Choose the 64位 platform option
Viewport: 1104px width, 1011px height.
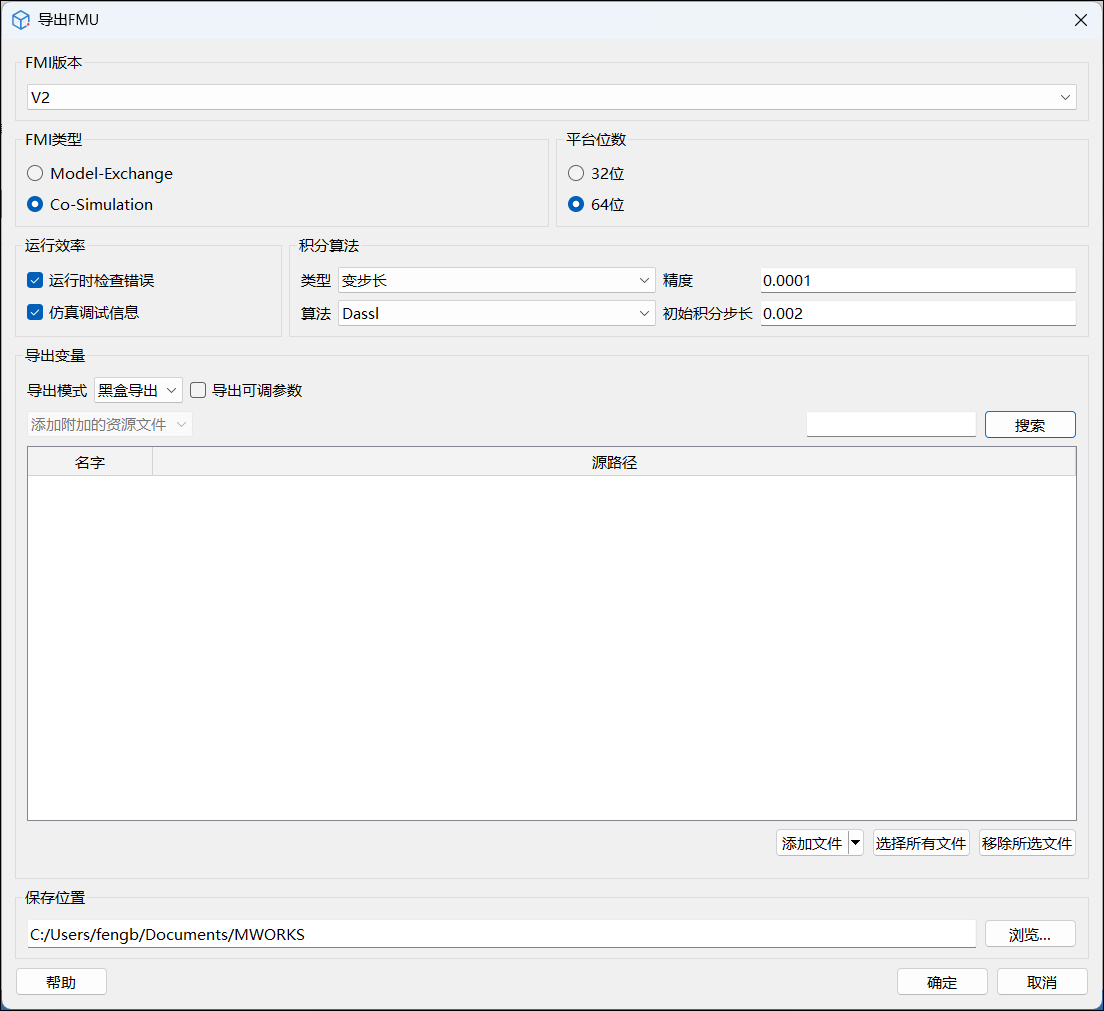click(575, 204)
